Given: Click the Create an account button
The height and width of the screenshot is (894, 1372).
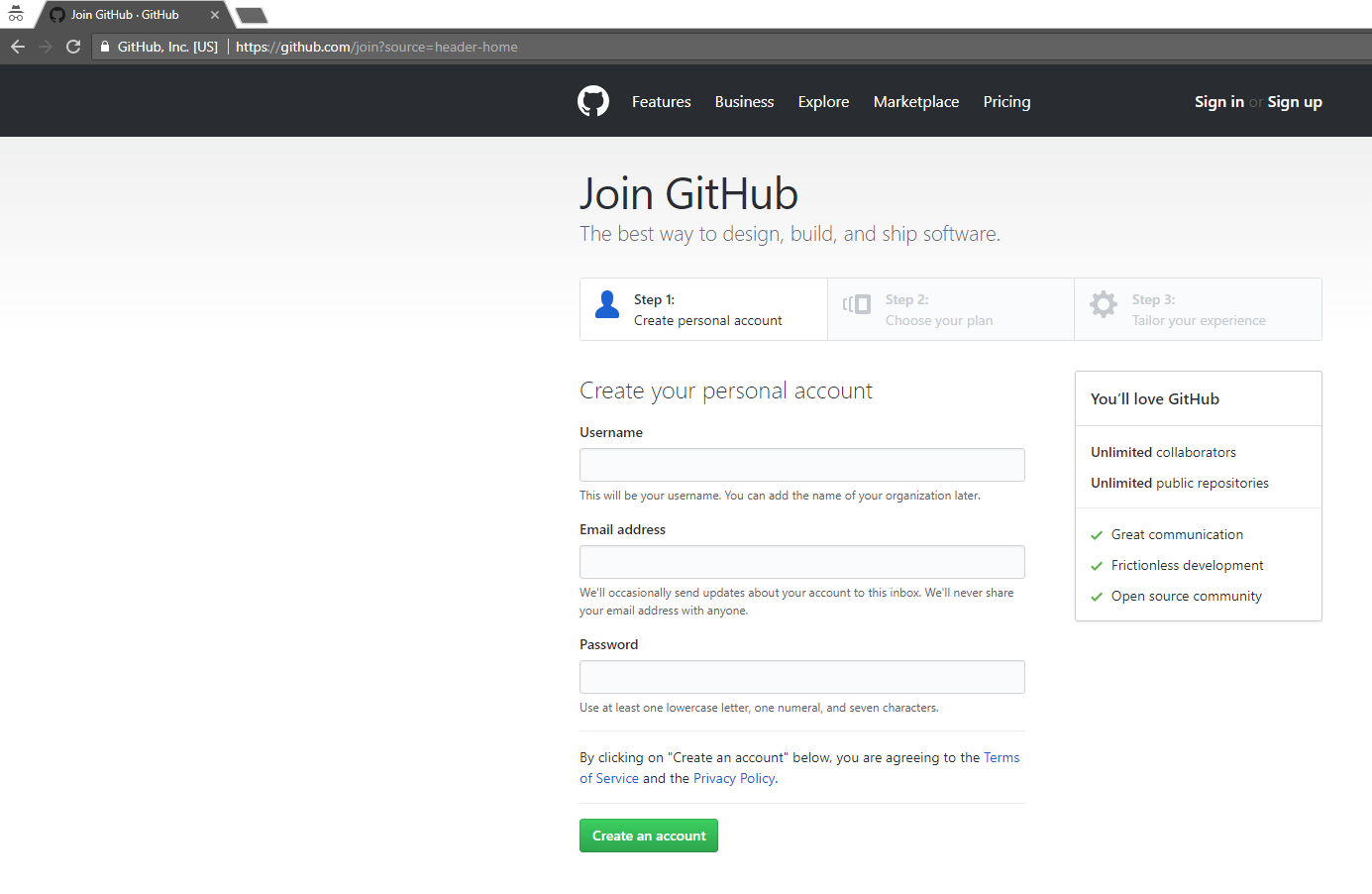Looking at the screenshot, I should point(649,836).
